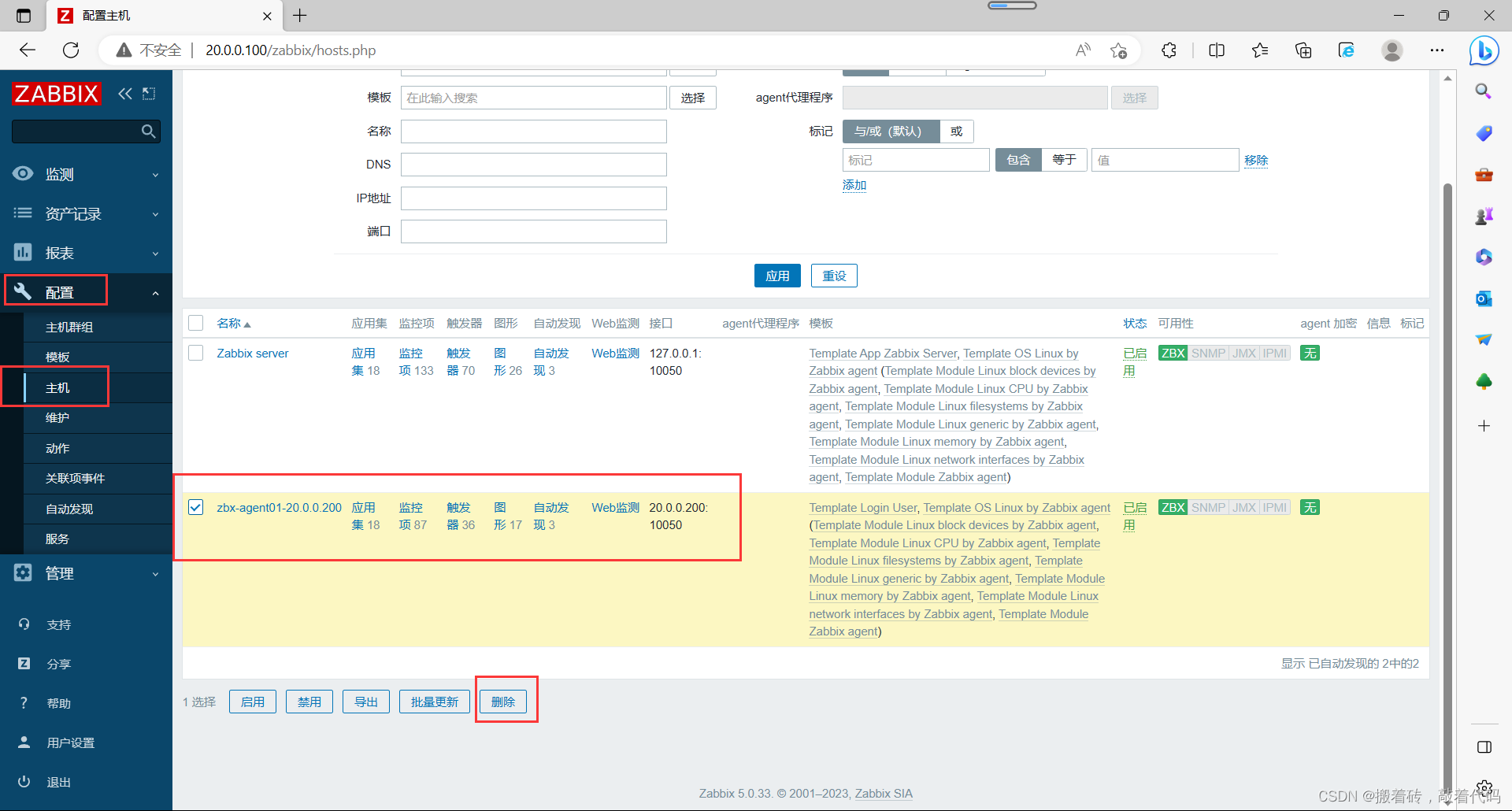Open favorites list icon in toolbar
Viewport: 1512px width, 811px height.
coord(1260,50)
